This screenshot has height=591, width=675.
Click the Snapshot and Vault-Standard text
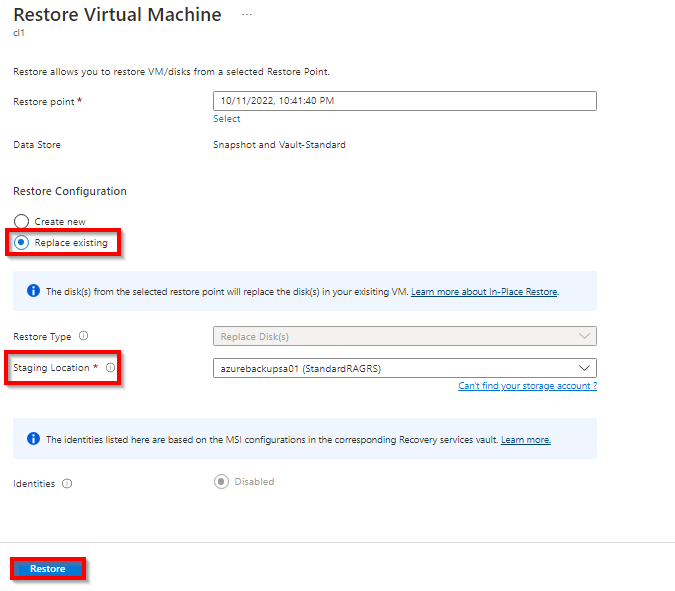[x=279, y=145]
